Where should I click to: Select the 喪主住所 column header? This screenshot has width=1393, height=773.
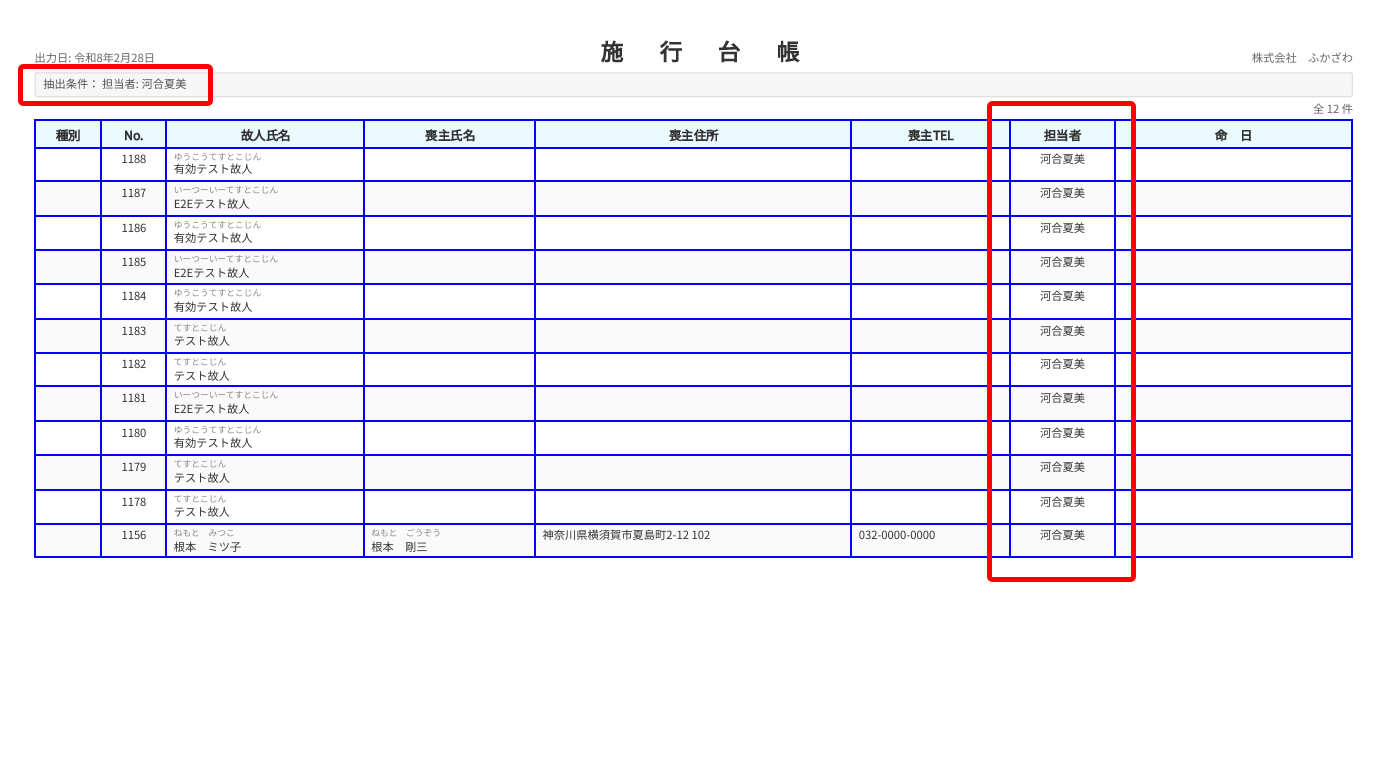click(x=693, y=135)
